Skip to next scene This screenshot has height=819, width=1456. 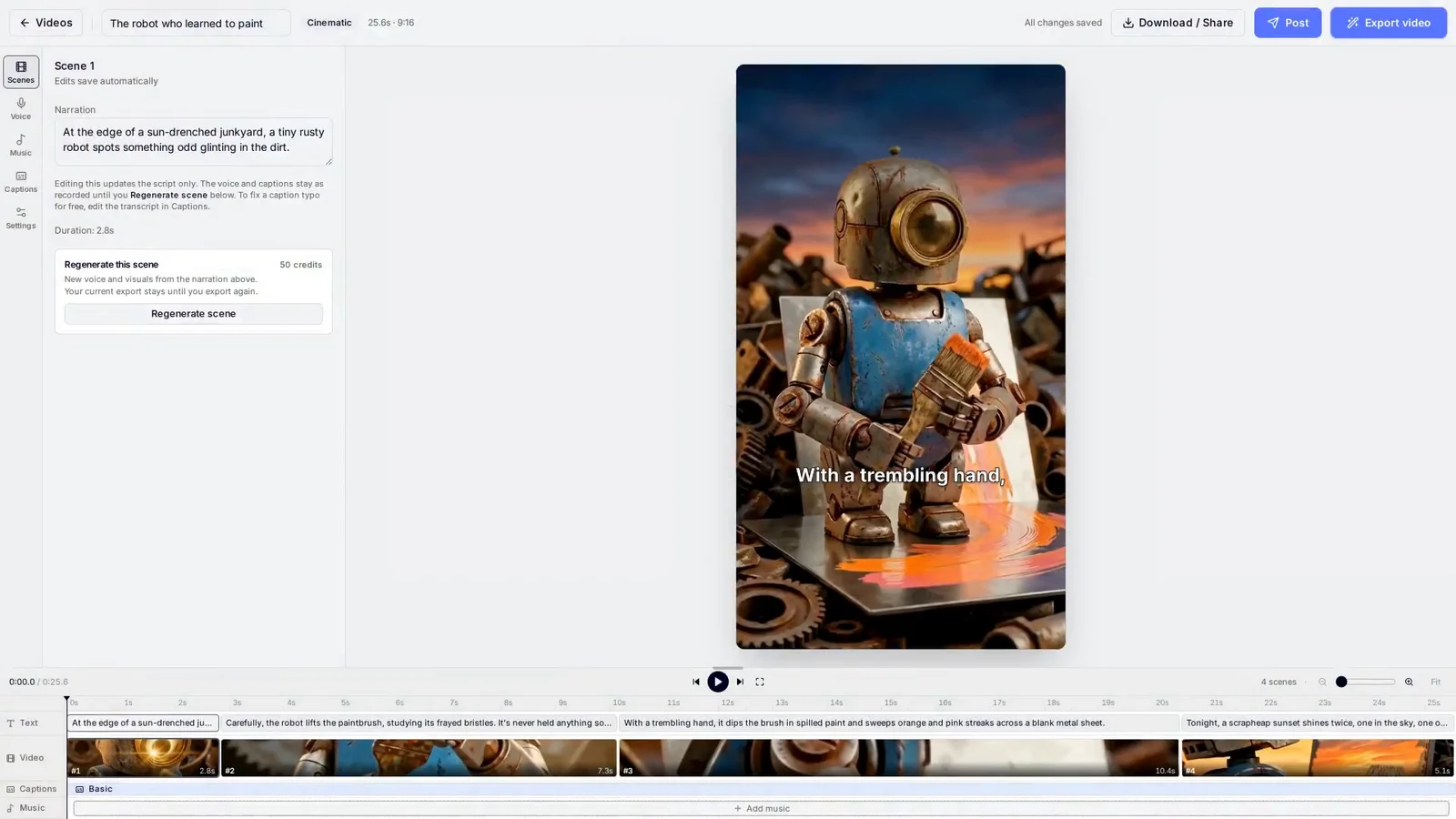coord(740,682)
